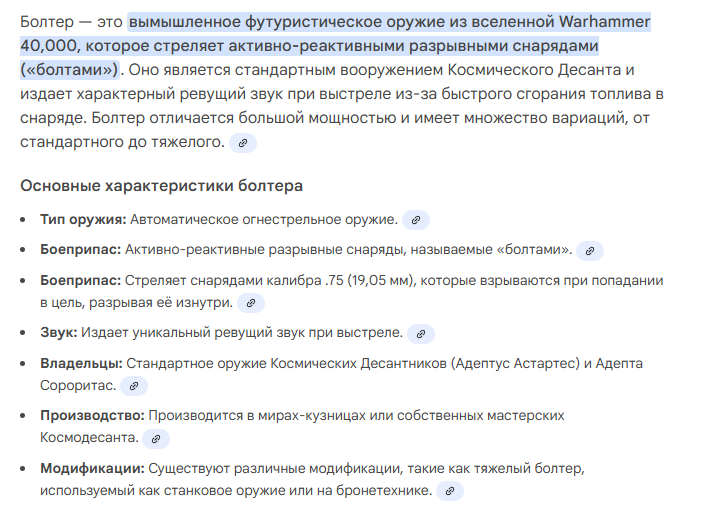Screen dimensions: 715x512
Task: Click heading "Основные характеристики болтера"
Action: tap(161, 186)
